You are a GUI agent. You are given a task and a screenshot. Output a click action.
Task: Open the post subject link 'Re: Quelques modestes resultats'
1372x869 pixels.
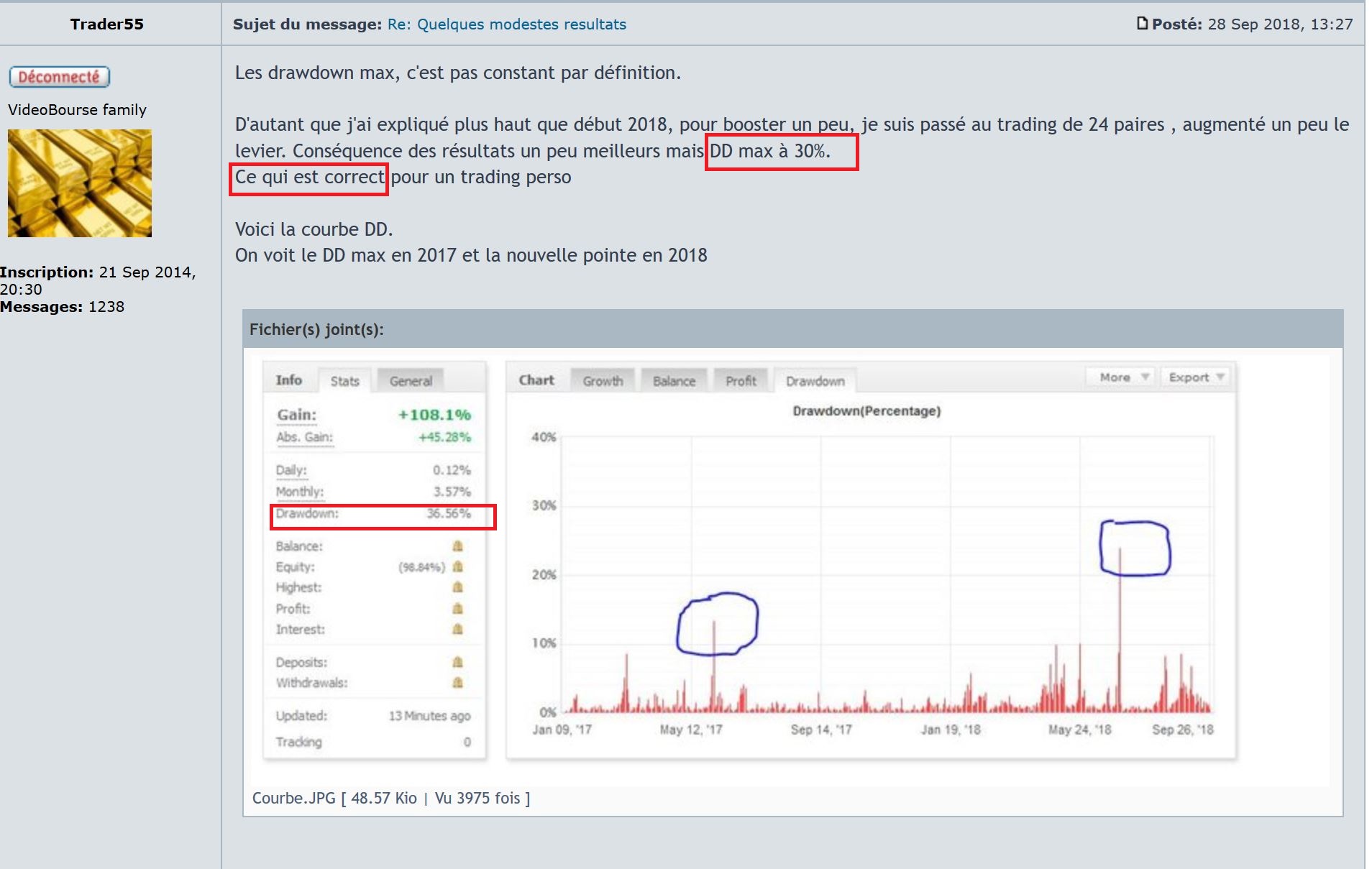507,24
